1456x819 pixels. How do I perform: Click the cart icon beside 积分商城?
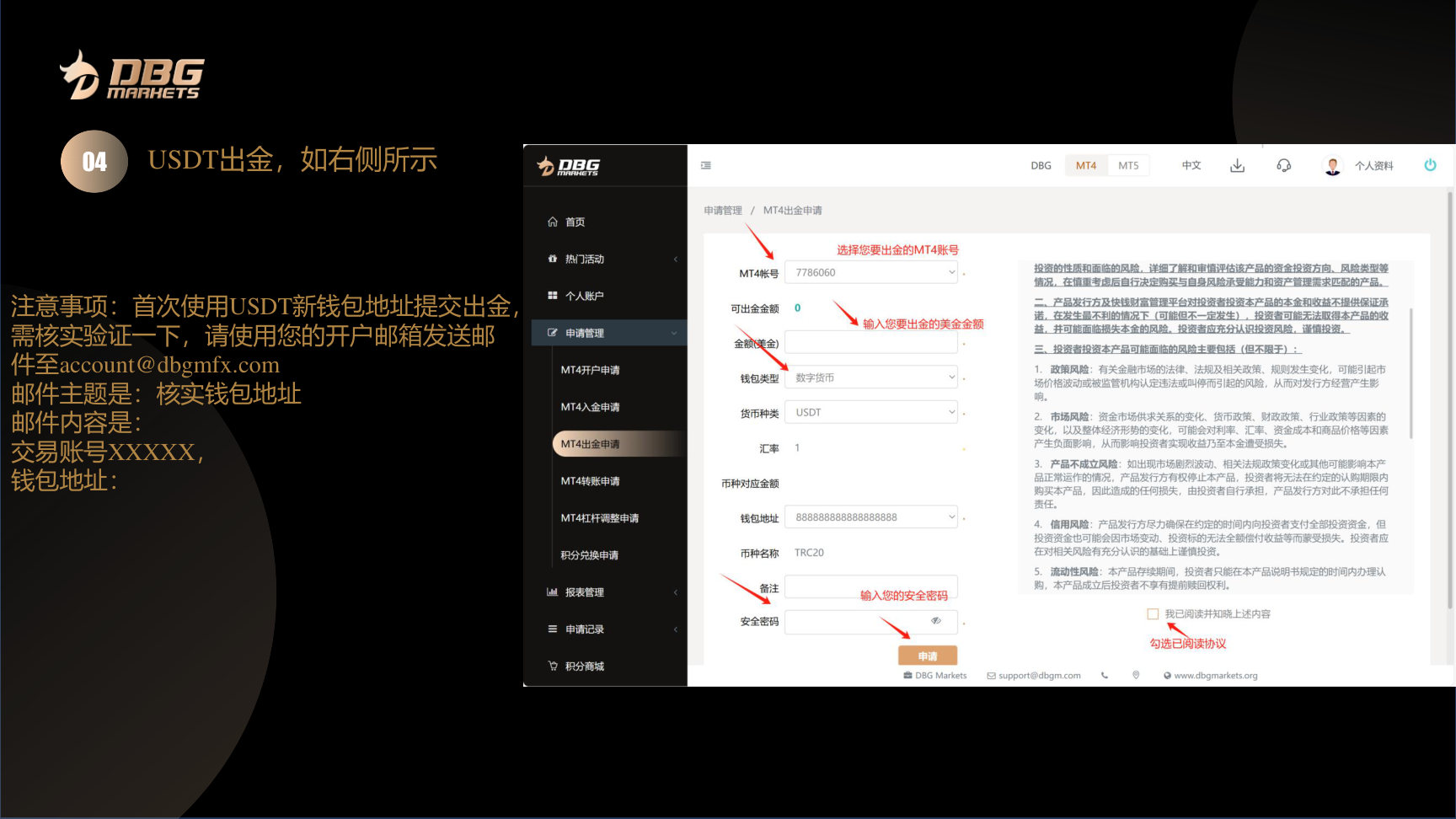tap(553, 666)
